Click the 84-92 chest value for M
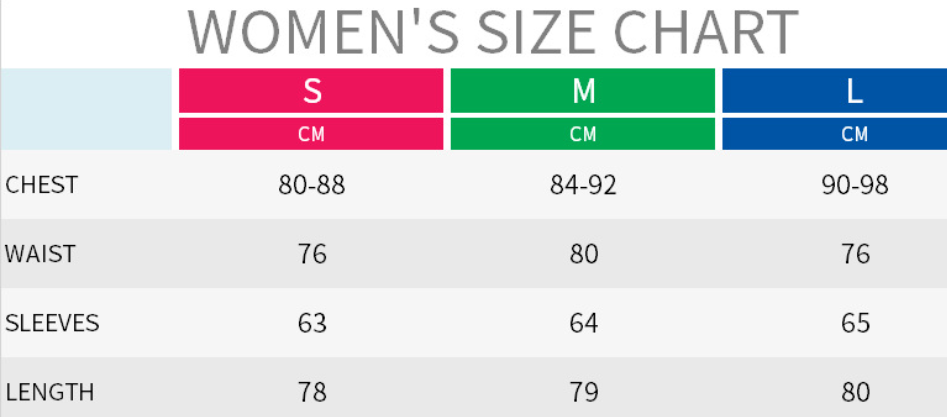 (x=583, y=185)
